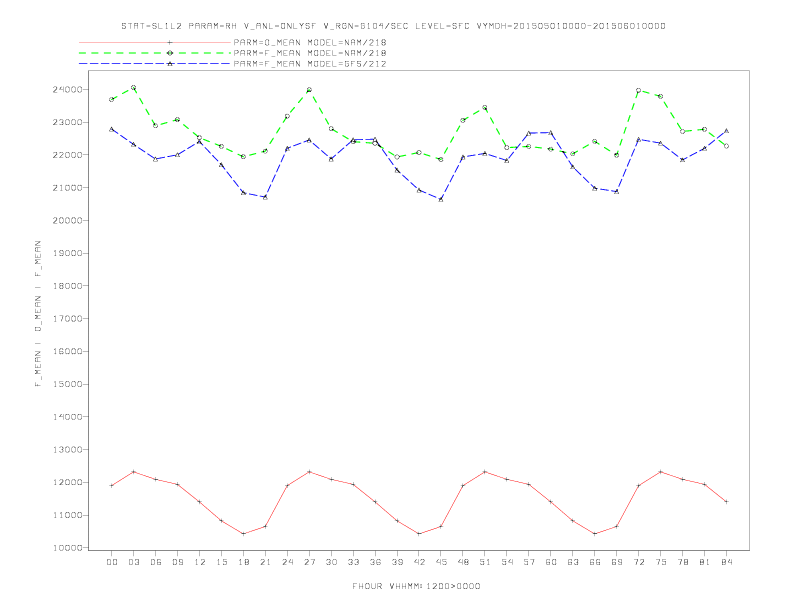Click the chart title starting with STAT=SL1L2
Viewport: 792px width, 612px height.
[x=393, y=26]
